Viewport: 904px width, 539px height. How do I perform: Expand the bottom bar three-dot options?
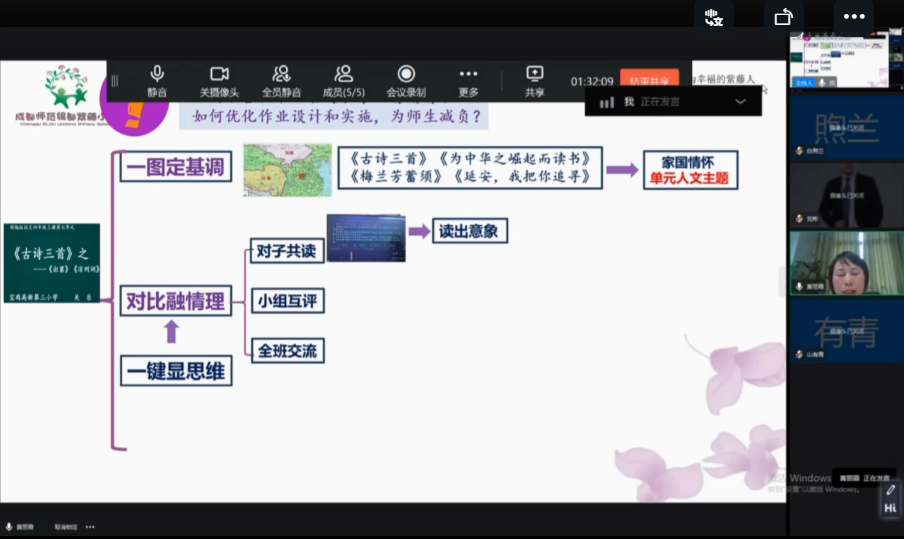[90, 526]
